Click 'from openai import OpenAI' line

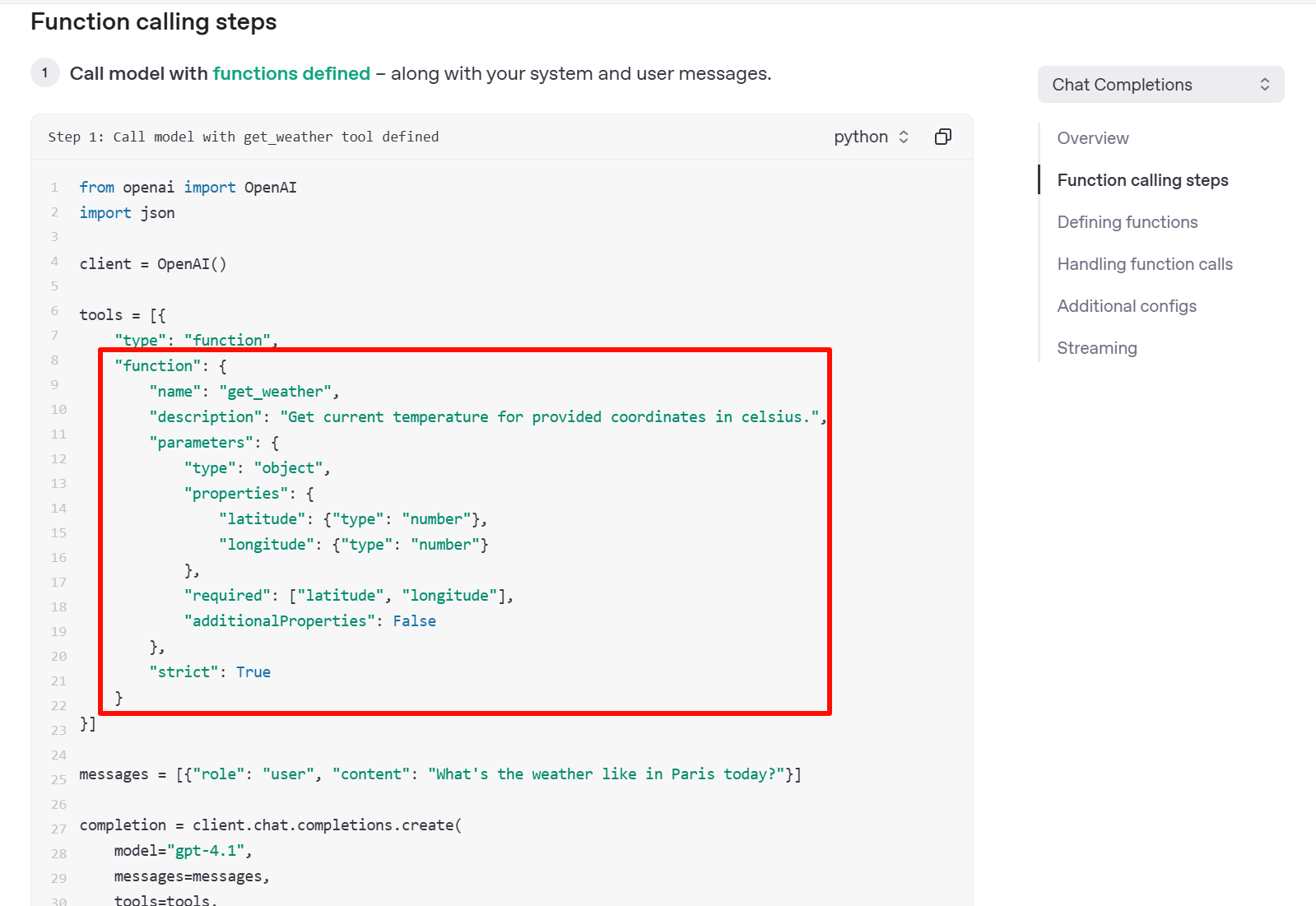click(188, 188)
